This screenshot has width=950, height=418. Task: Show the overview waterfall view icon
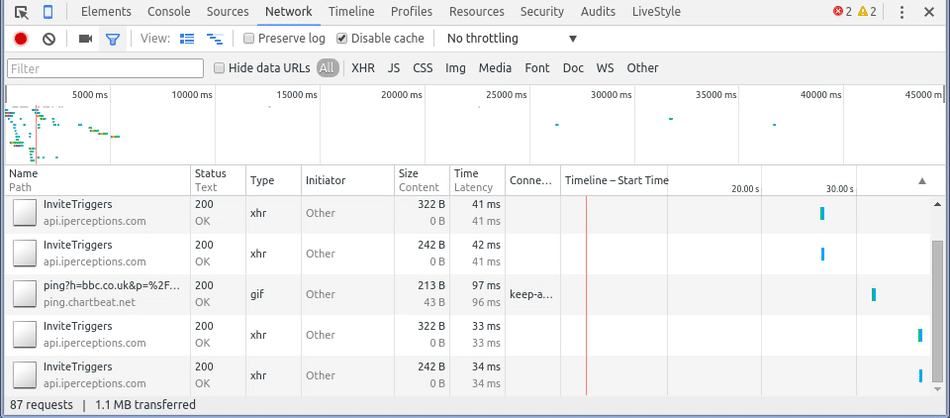(x=214, y=39)
